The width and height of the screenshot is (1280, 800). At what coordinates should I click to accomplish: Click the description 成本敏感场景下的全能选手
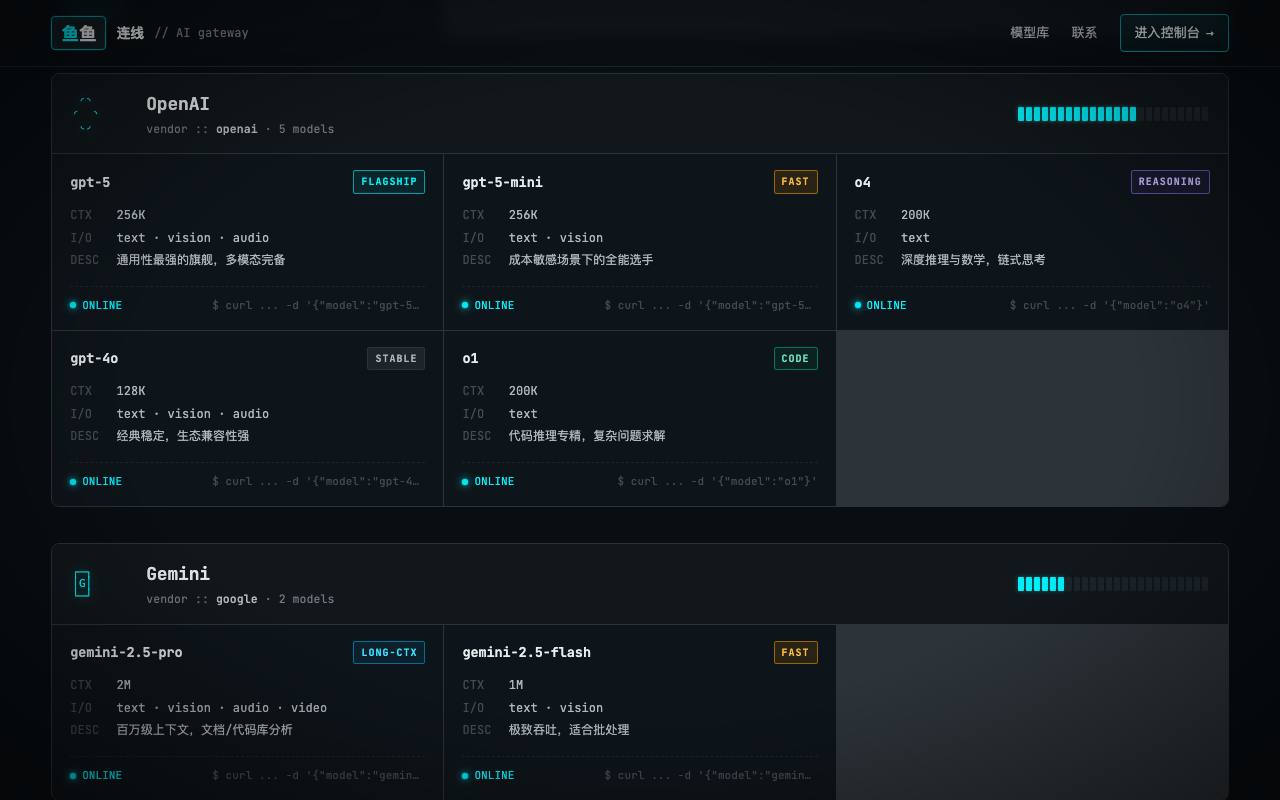coord(581,260)
